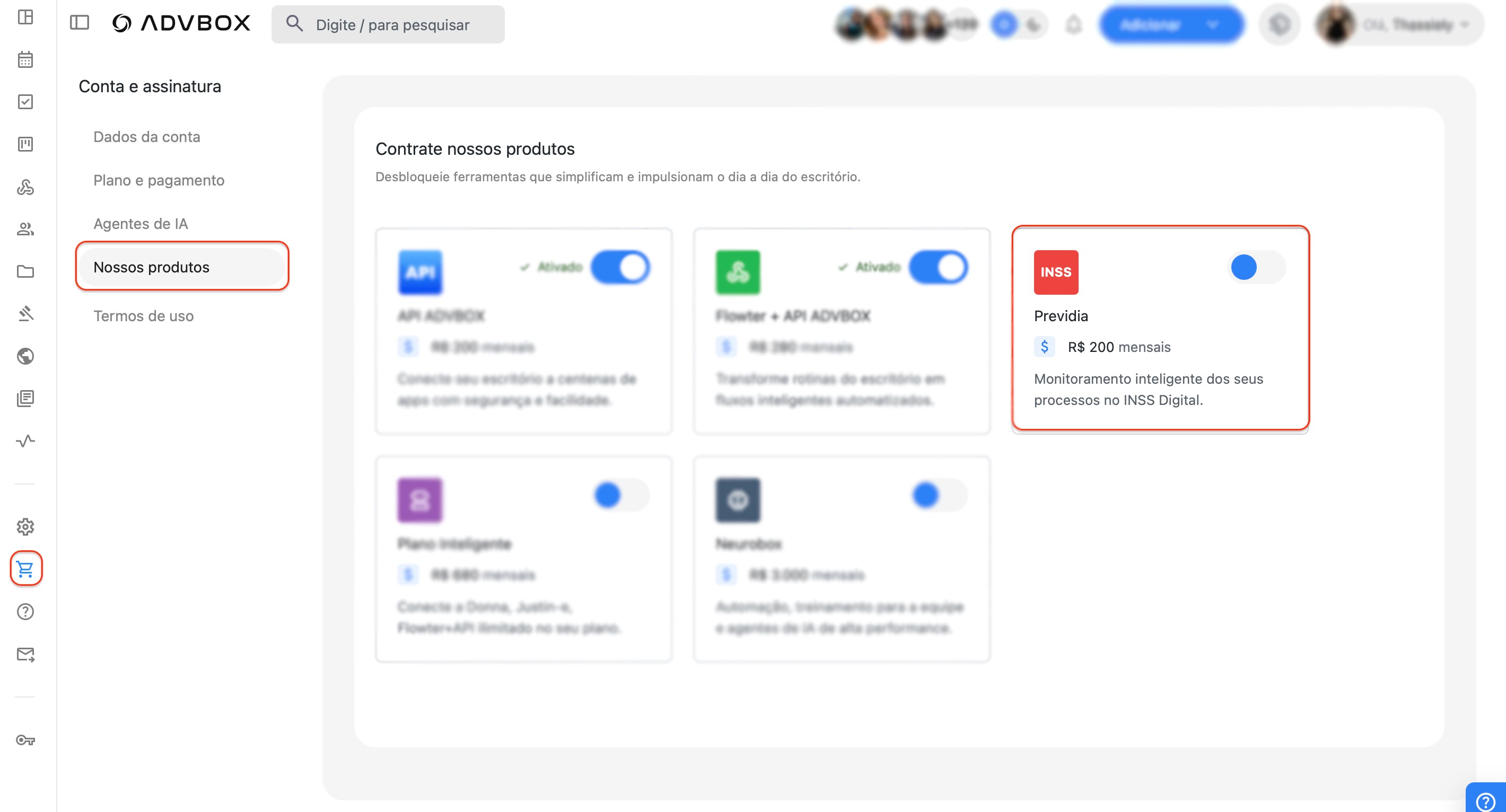Image resolution: width=1506 pixels, height=812 pixels.
Task: Click the checklist tasks sidebar icon
Action: point(25,102)
